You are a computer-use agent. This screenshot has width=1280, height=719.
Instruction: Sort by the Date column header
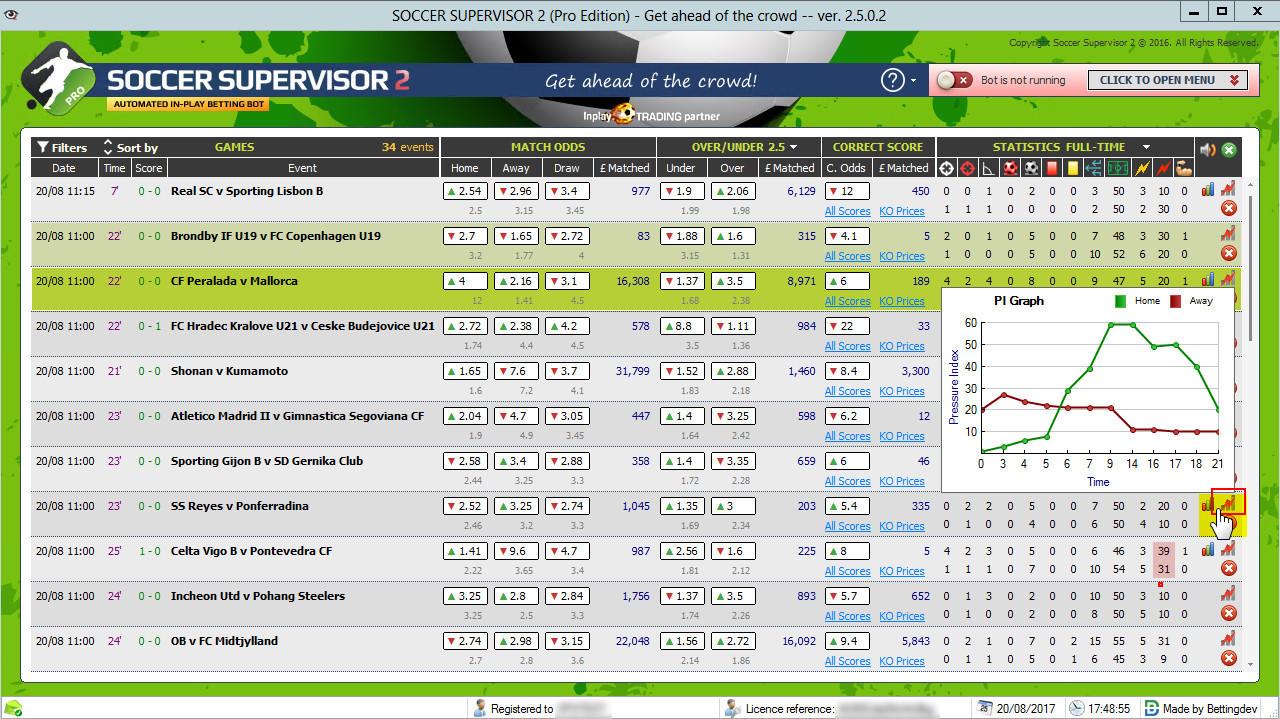[64, 168]
